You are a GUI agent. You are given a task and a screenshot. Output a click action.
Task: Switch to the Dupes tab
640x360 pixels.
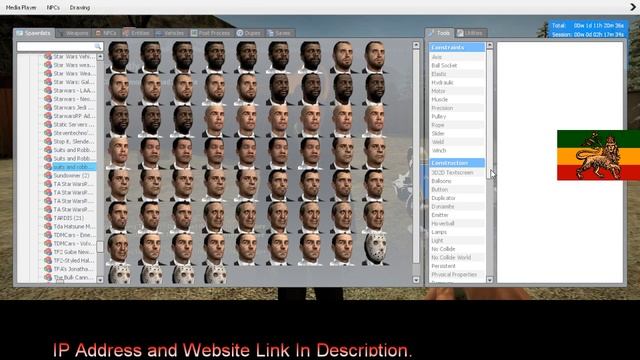[249, 33]
